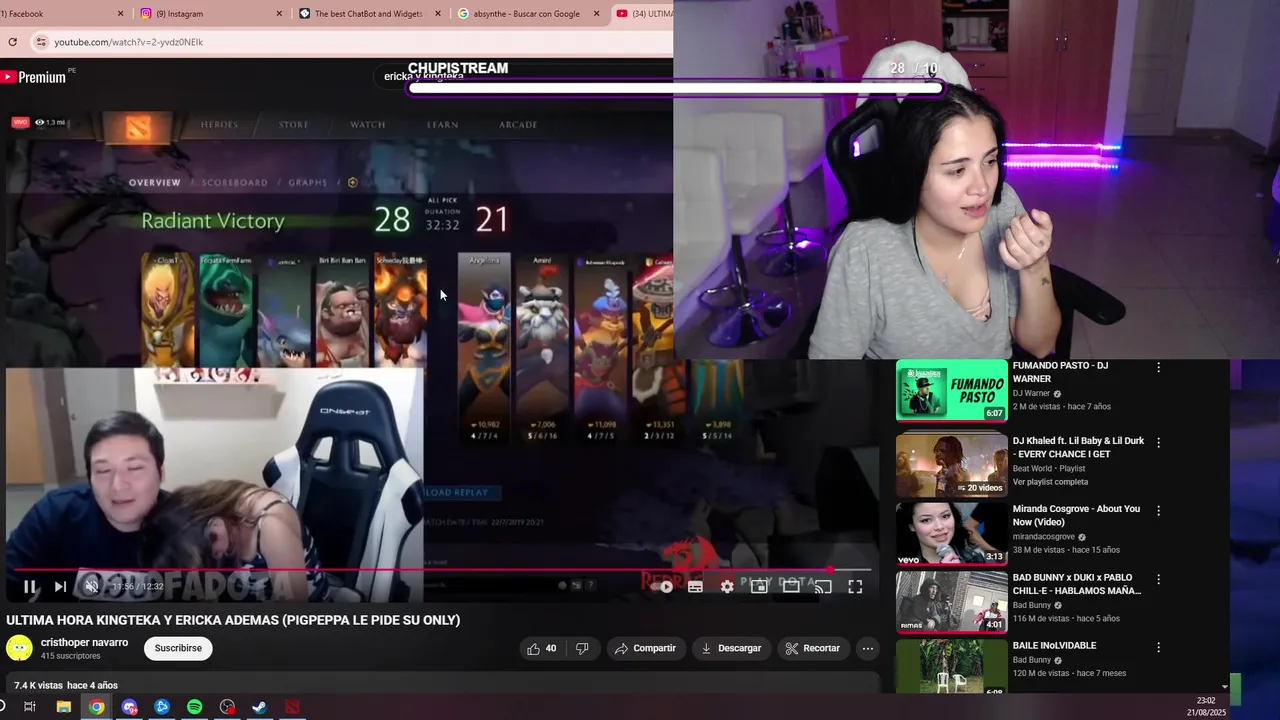Viewport: 1280px width, 720px height.
Task: Close the ChatBot and Widgets tab
Action: (x=440, y=14)
